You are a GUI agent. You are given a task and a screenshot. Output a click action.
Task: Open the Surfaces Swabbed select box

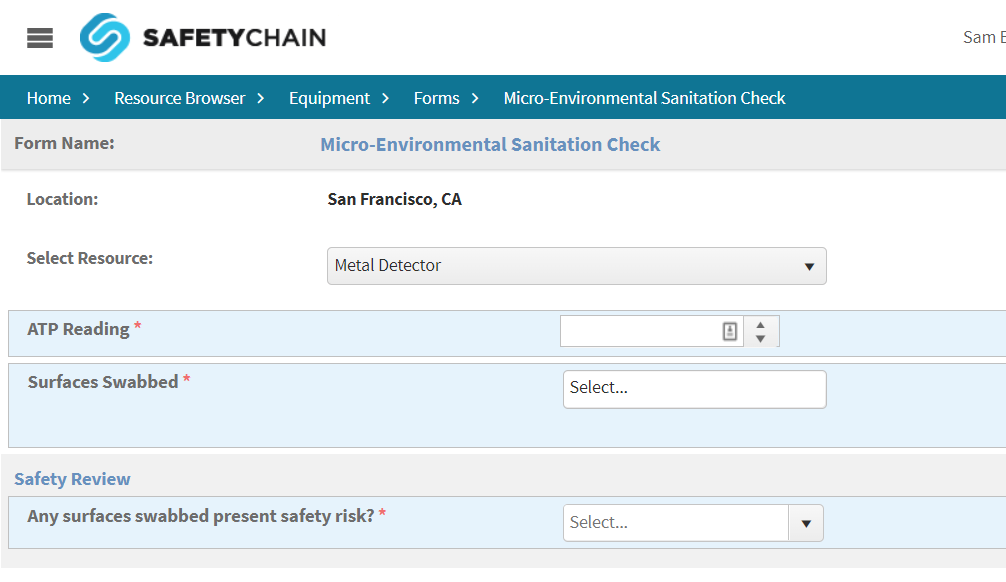[694, 389]
